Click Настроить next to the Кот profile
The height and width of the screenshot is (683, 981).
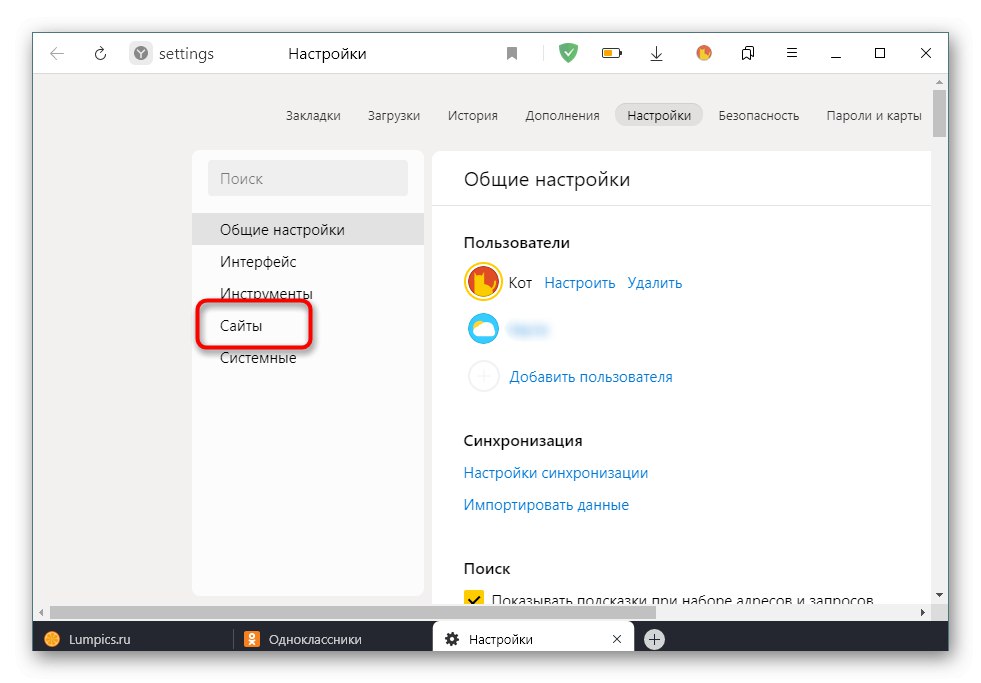579,282
